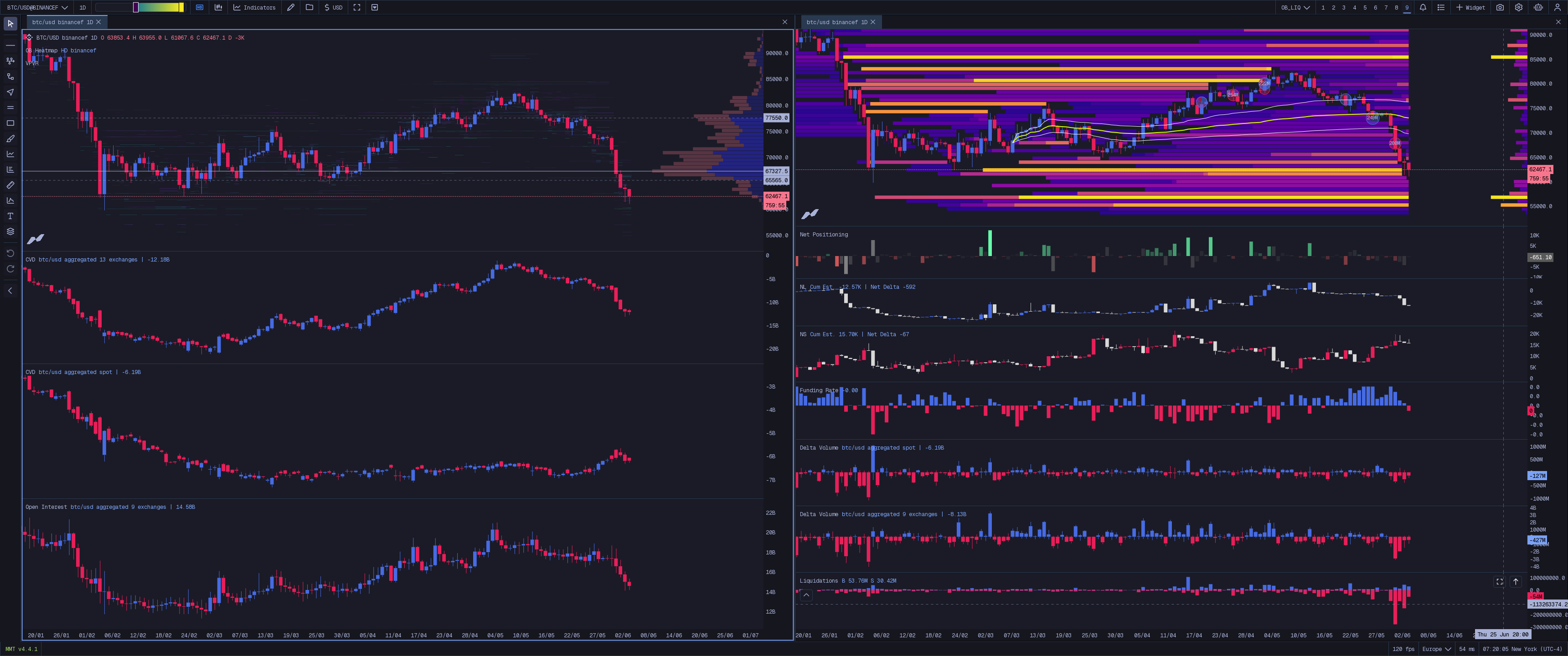Screen dimensions: 1568x656
Task: Add a new Widget
Action: click(x=1470, y=7)
